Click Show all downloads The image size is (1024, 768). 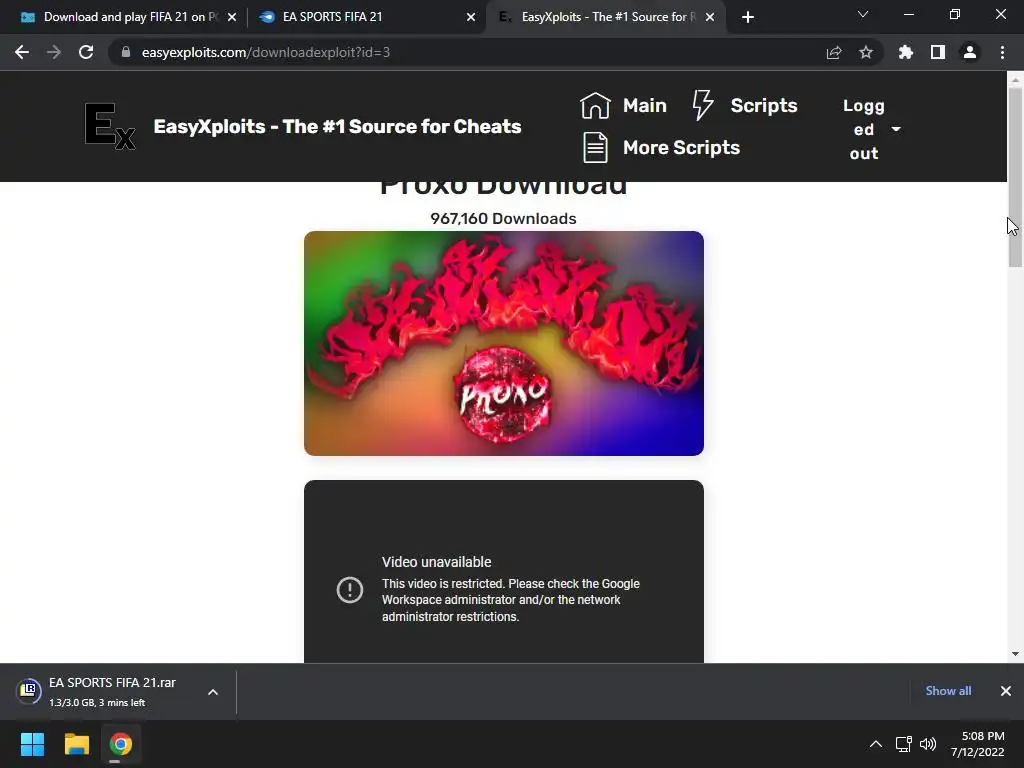(x=948, y=691)
